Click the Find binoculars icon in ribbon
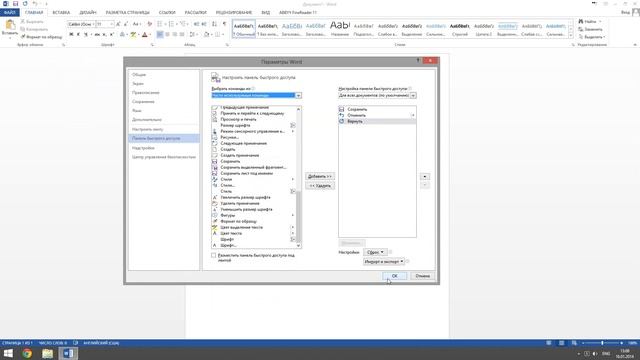This screenshot has height=360, width=640. coord(581,21)
